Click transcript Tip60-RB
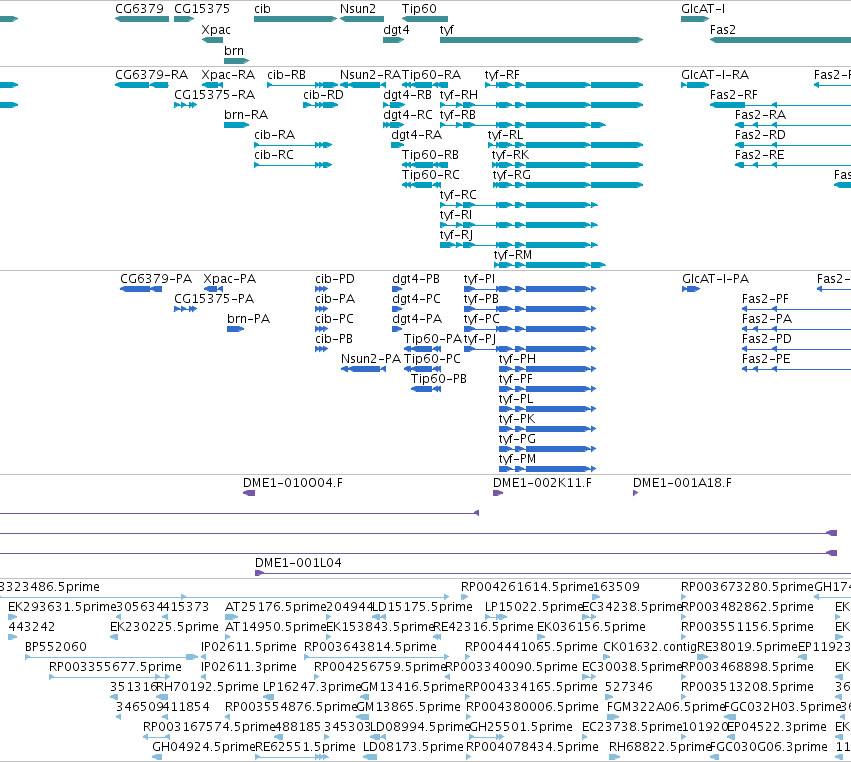Screen dimensions: 851x762 pyautogui.click(x=425, y=165)
